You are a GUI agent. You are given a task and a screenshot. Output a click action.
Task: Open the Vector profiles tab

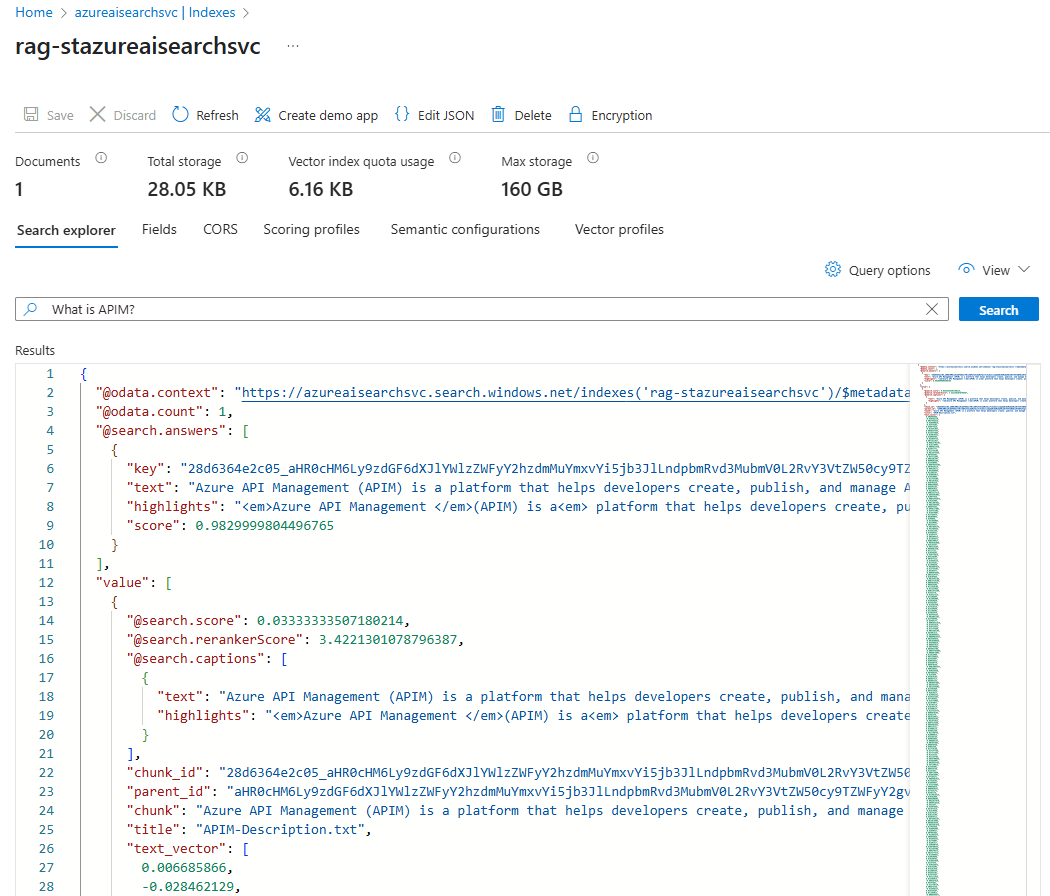619,230
